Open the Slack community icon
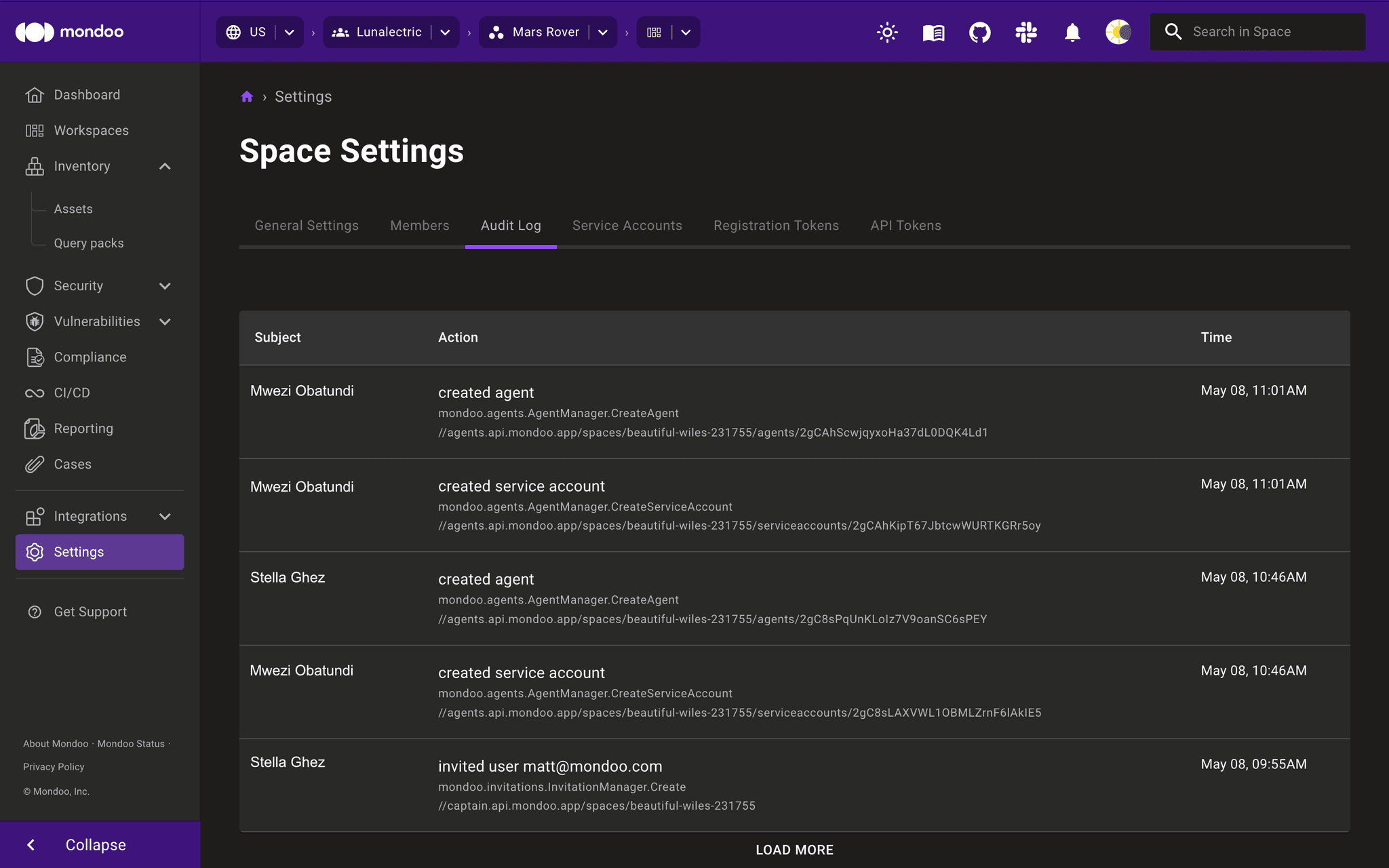The height and width of the screenshot is (868, 1389). 1025,32
